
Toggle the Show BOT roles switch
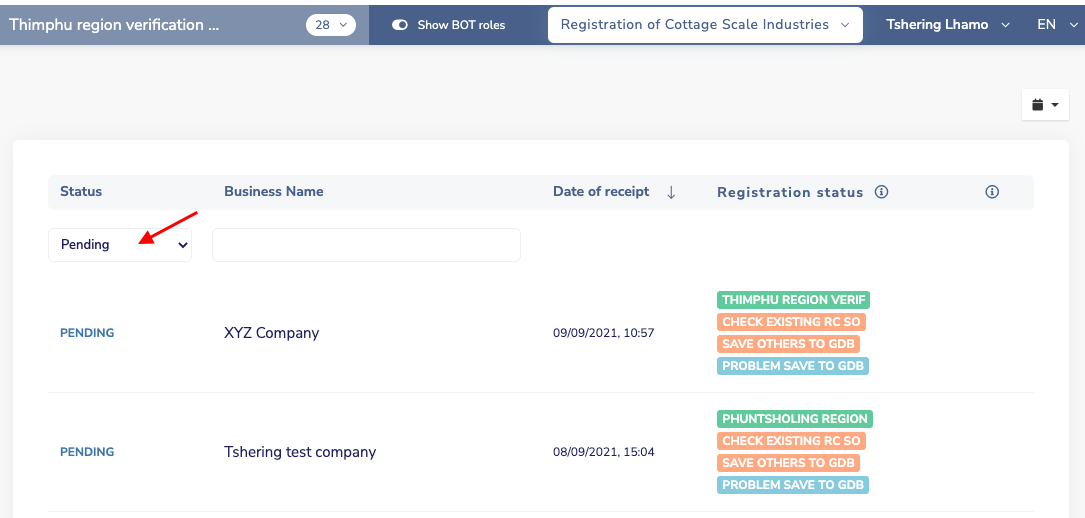tap(400, 25)
